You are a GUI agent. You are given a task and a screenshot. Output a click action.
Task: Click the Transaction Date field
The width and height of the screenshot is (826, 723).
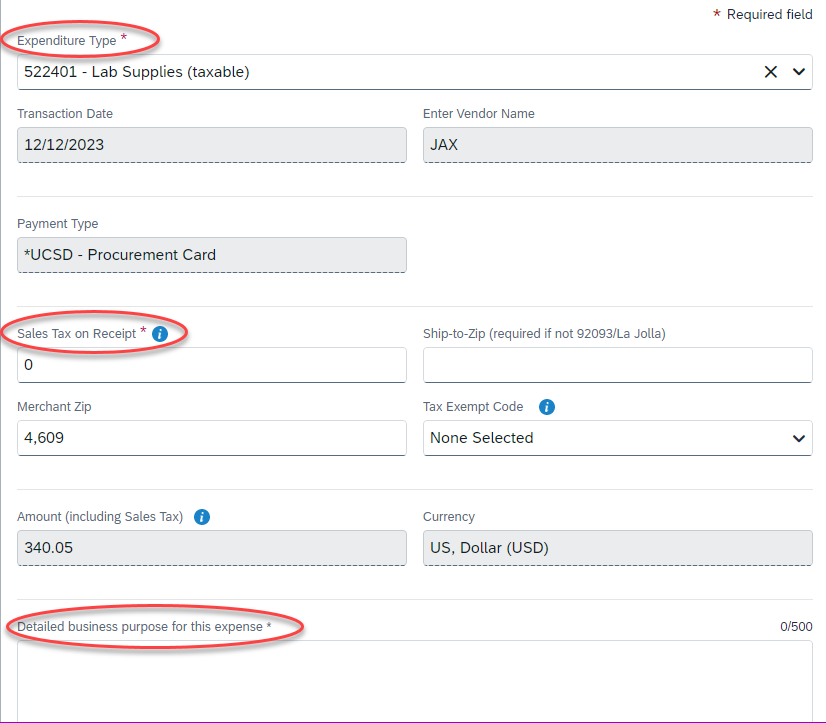point(211,145)
